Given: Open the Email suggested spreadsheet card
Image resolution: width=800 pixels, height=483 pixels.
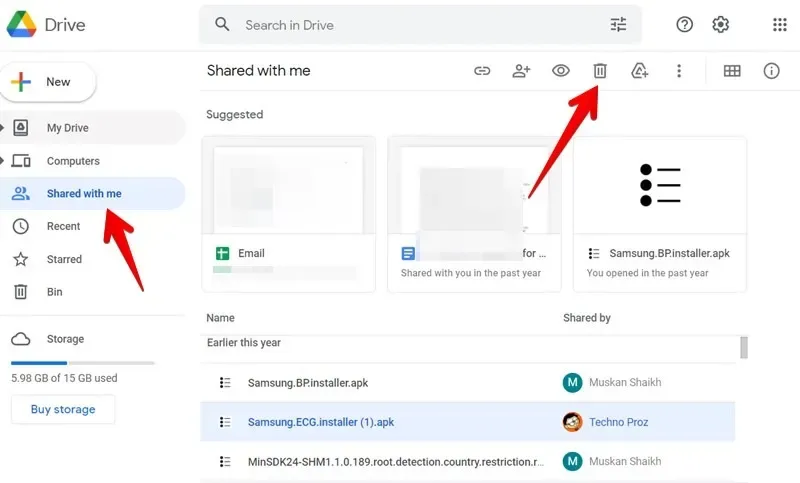Looking at the screenshot, I should [x=289, y=214].
